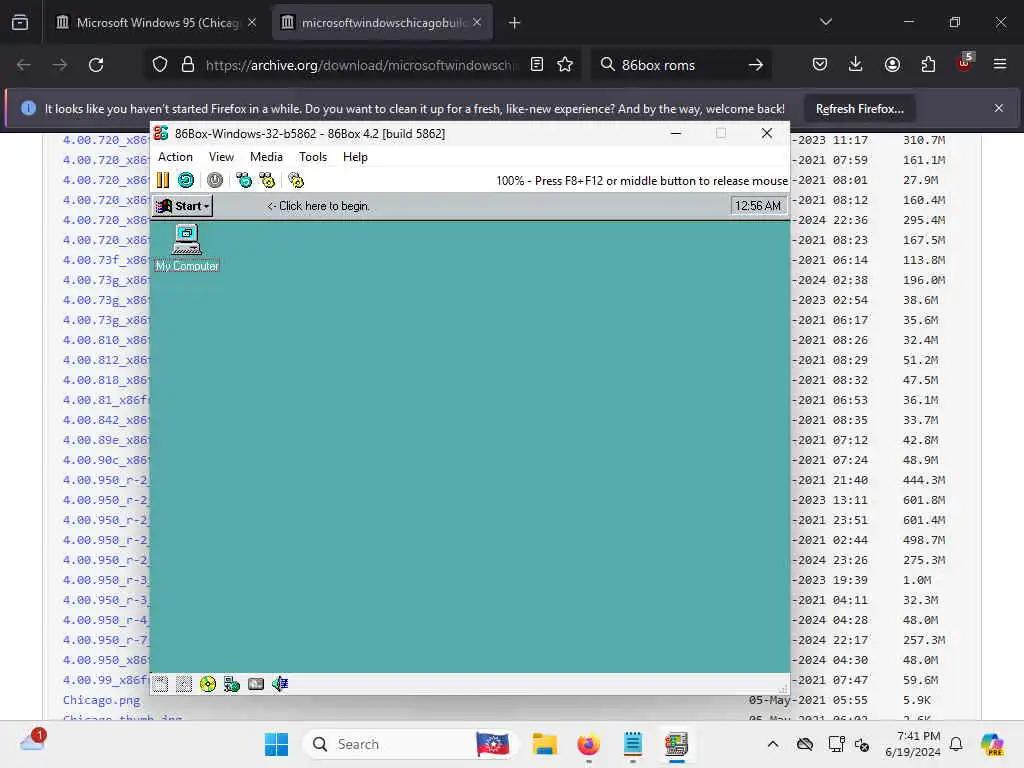Click the 310.7M file size text

pos(924,140)
